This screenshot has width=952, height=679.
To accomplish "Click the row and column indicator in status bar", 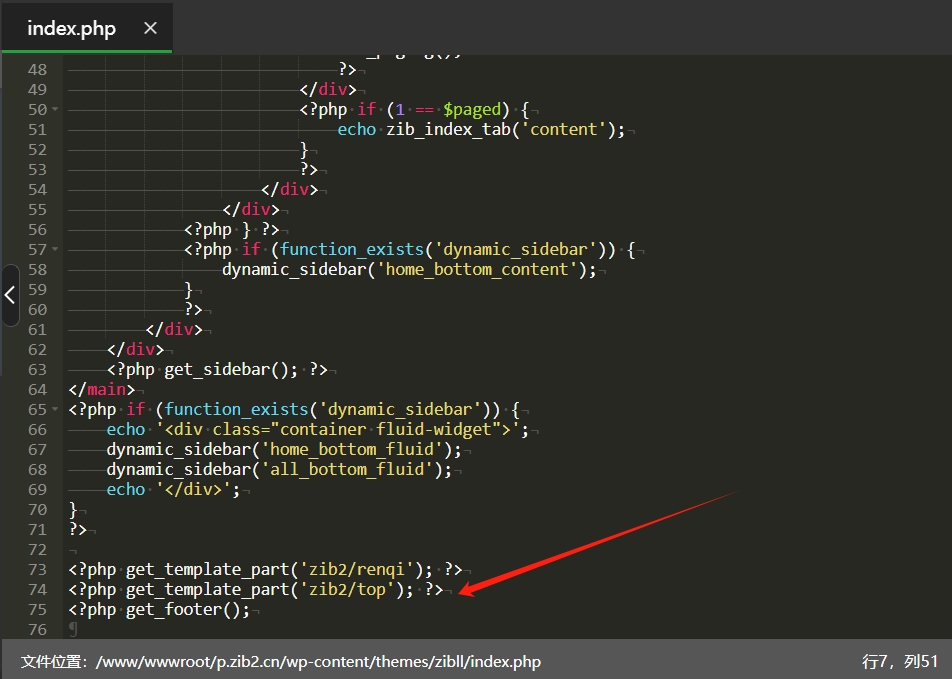I will [x=899, y=661].
